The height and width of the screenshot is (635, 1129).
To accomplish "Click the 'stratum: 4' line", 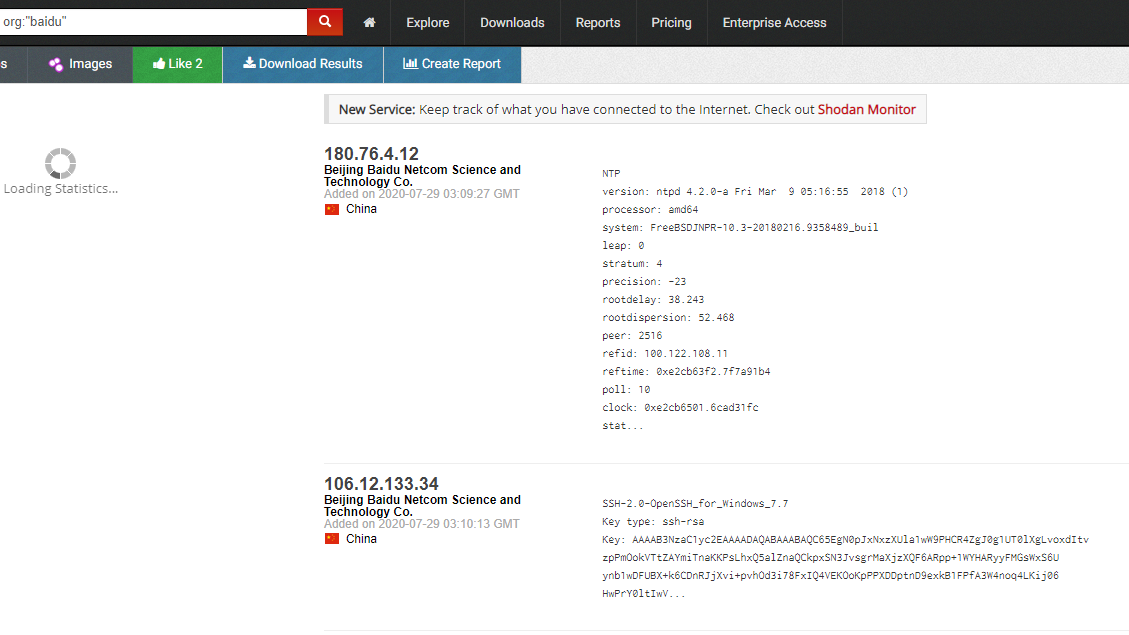I will 632,264.
